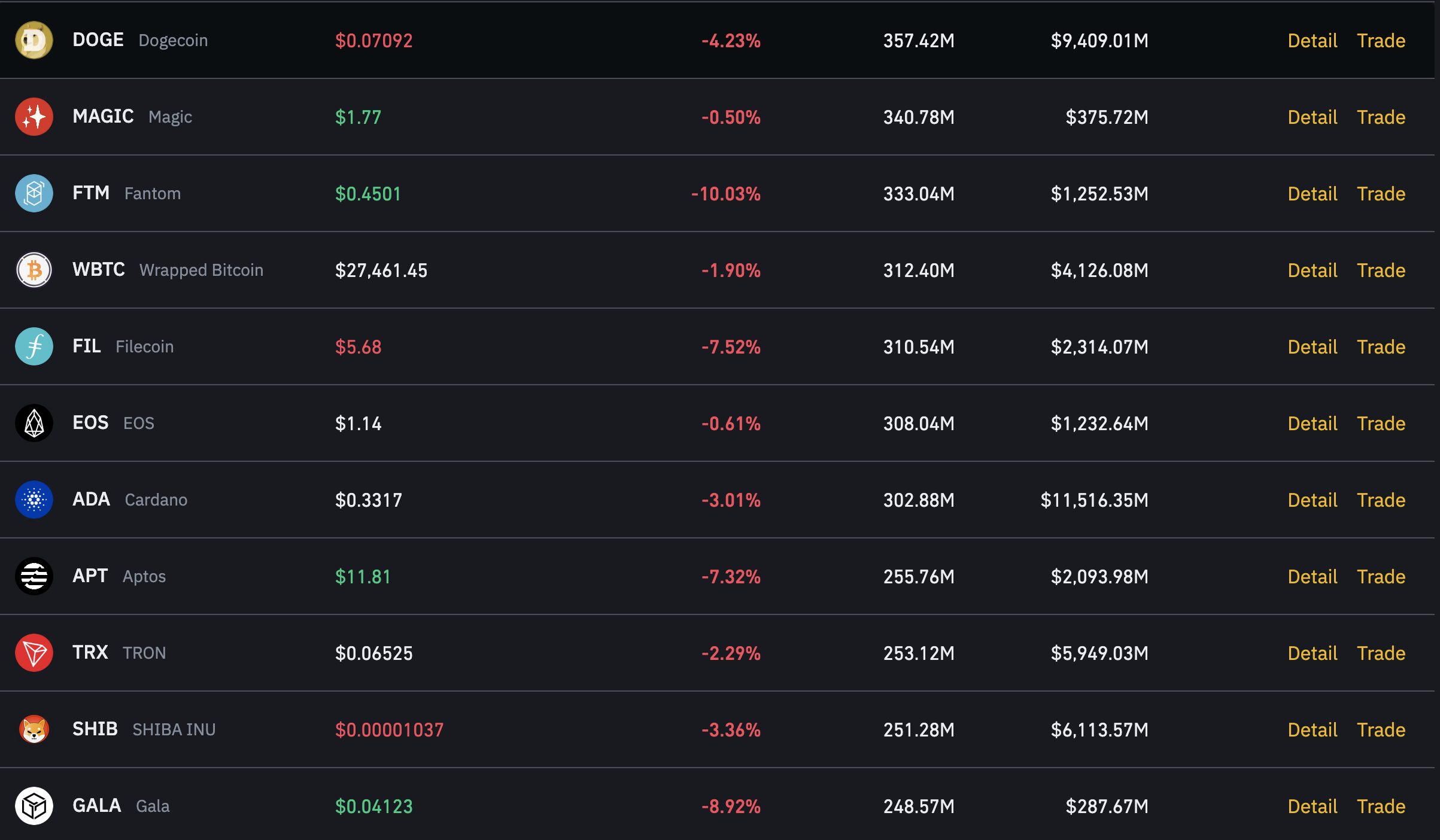This screenshot has width=1440, height=840.
Task: Click the Gala cube logo icon
Action: pos(34,806)
